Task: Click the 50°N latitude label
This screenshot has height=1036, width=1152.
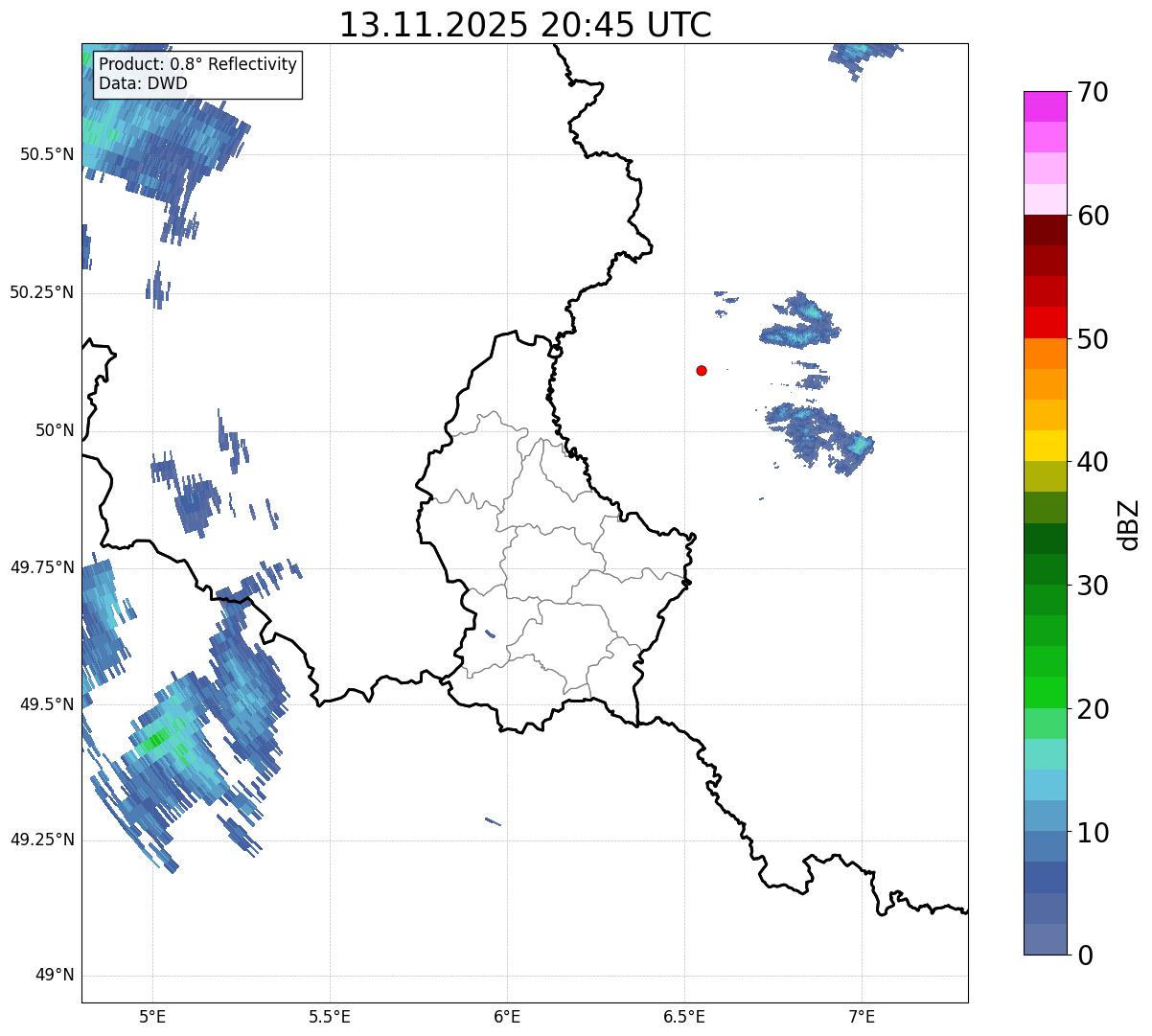Action: [55, 430]
